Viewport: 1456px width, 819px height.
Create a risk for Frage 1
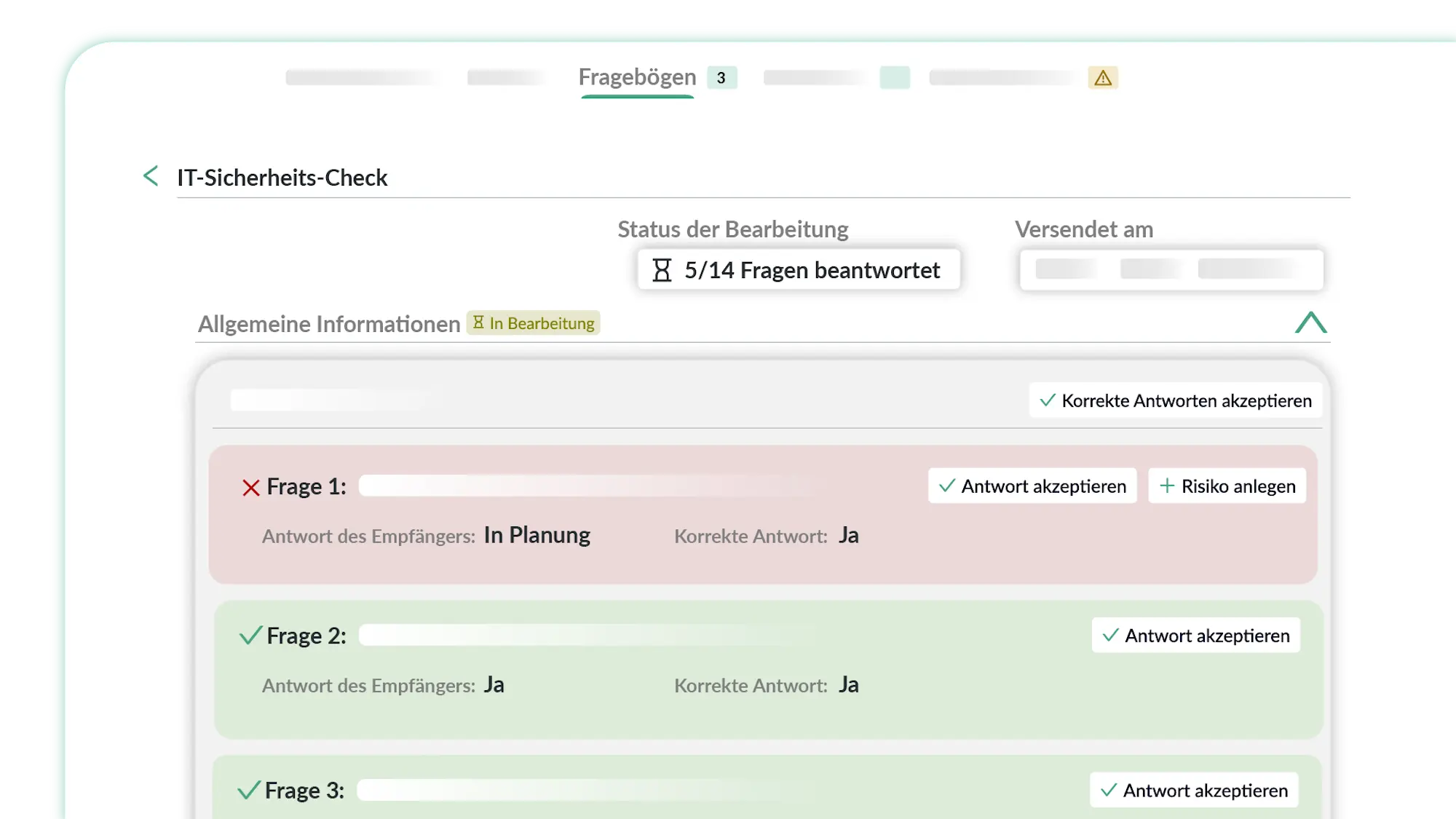[x=1227, y=486]
